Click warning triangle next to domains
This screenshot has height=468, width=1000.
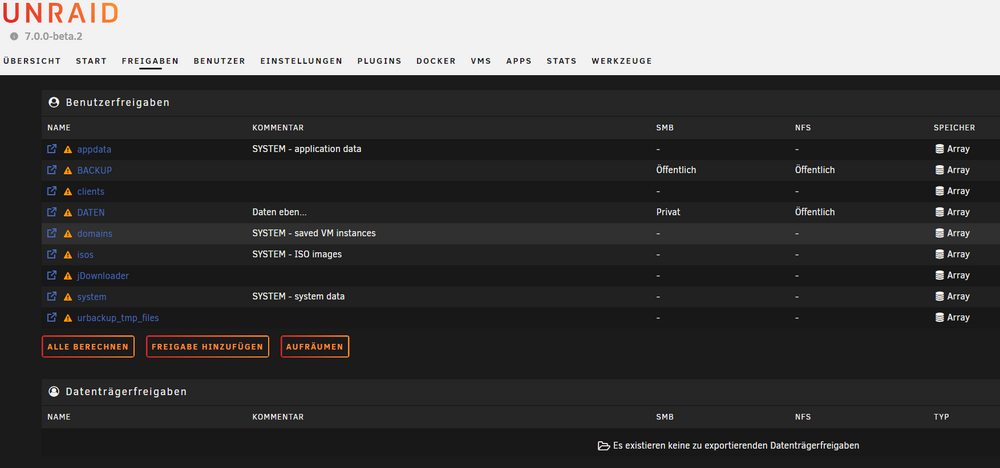(x=68, y=233)
